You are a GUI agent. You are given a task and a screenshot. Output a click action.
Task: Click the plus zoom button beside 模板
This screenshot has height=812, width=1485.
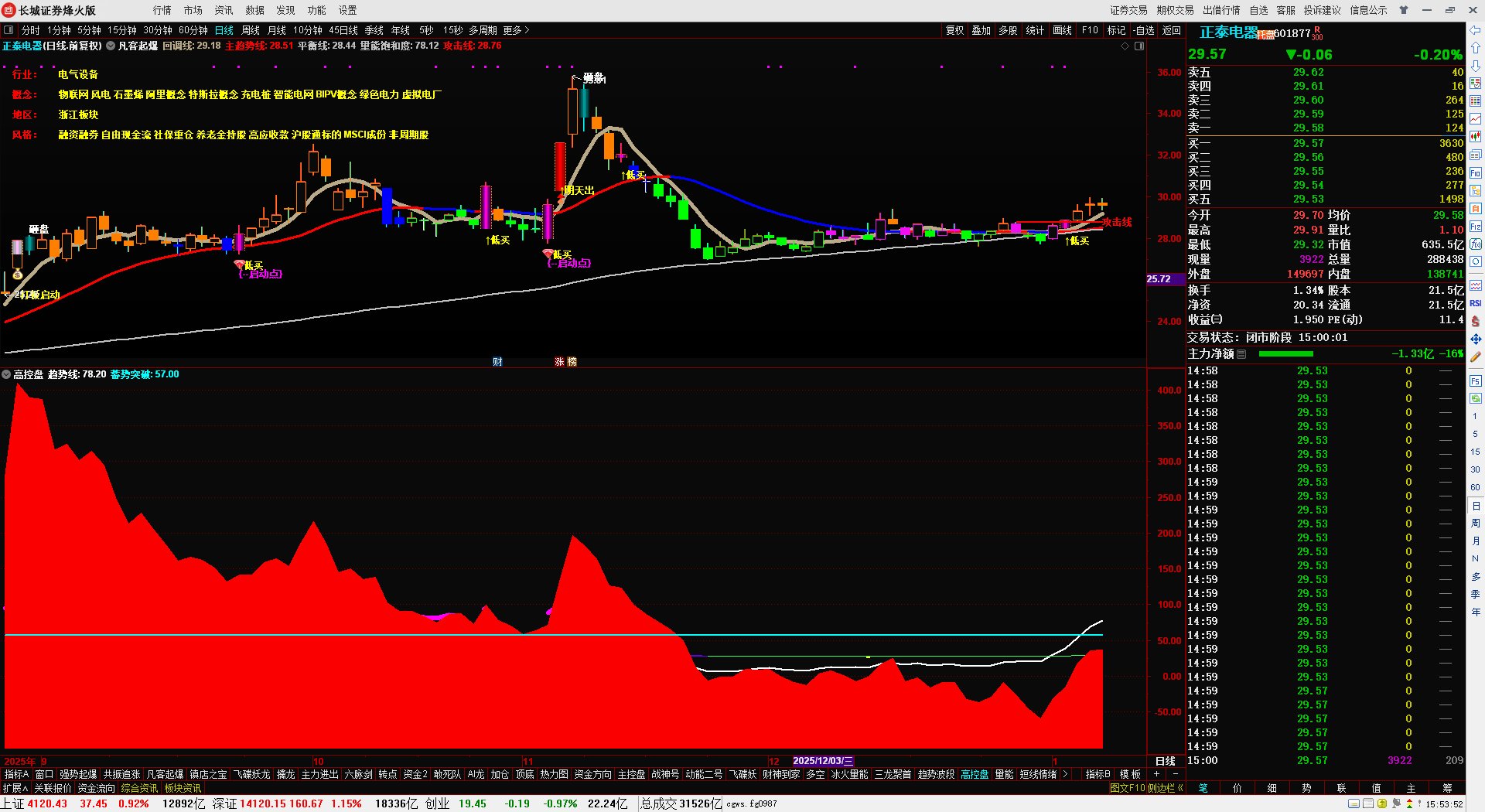(1157, 774)
